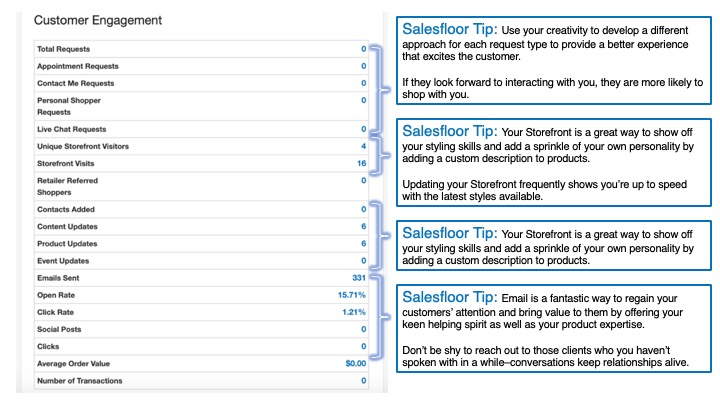Click the Click Rate value 1.21%
Image resolution: width=720 pixels, height=405 pixels.
coord(354,312)
